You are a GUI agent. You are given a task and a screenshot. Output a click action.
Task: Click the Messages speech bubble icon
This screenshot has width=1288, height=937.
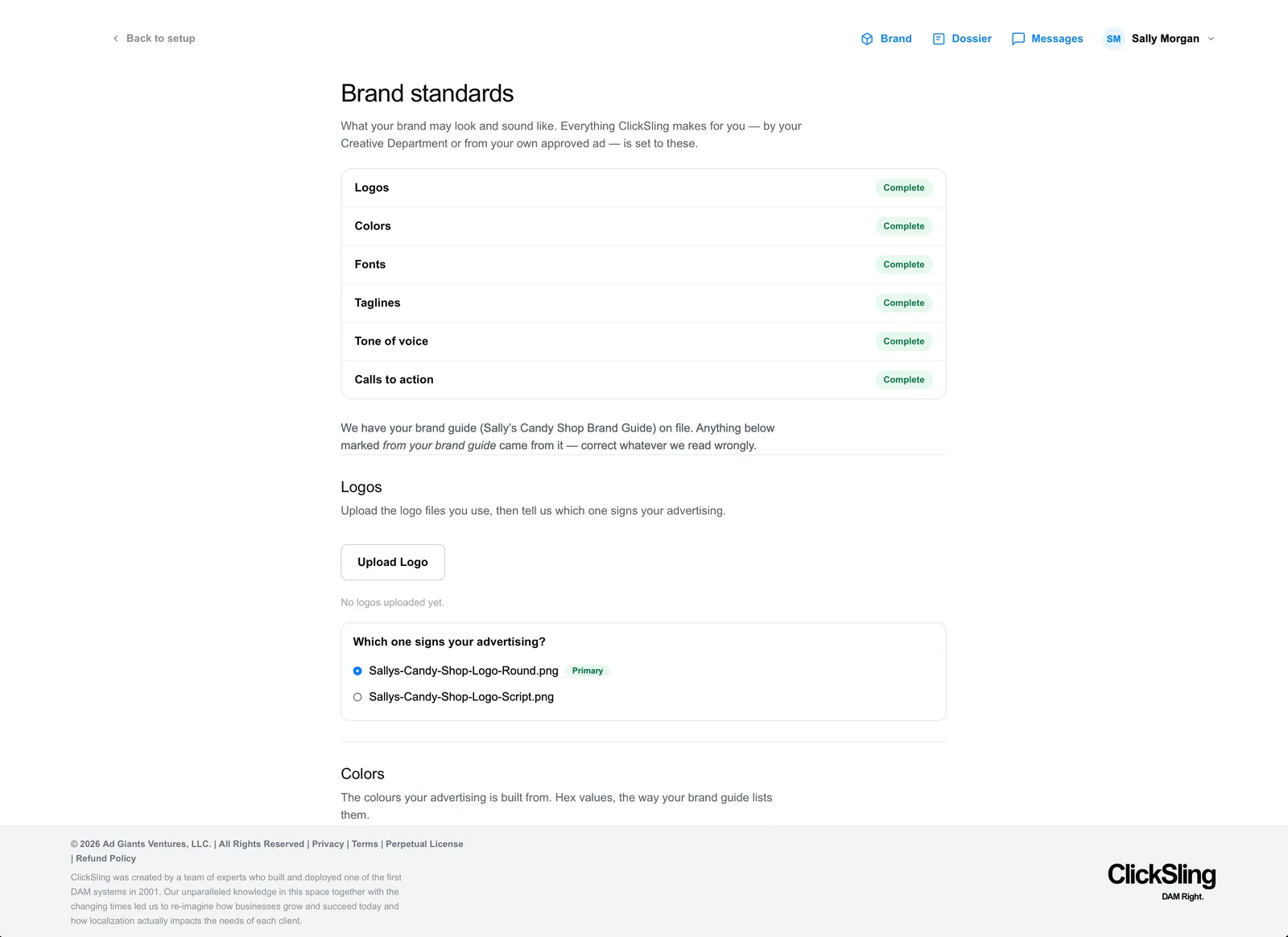pos(1018,39)
